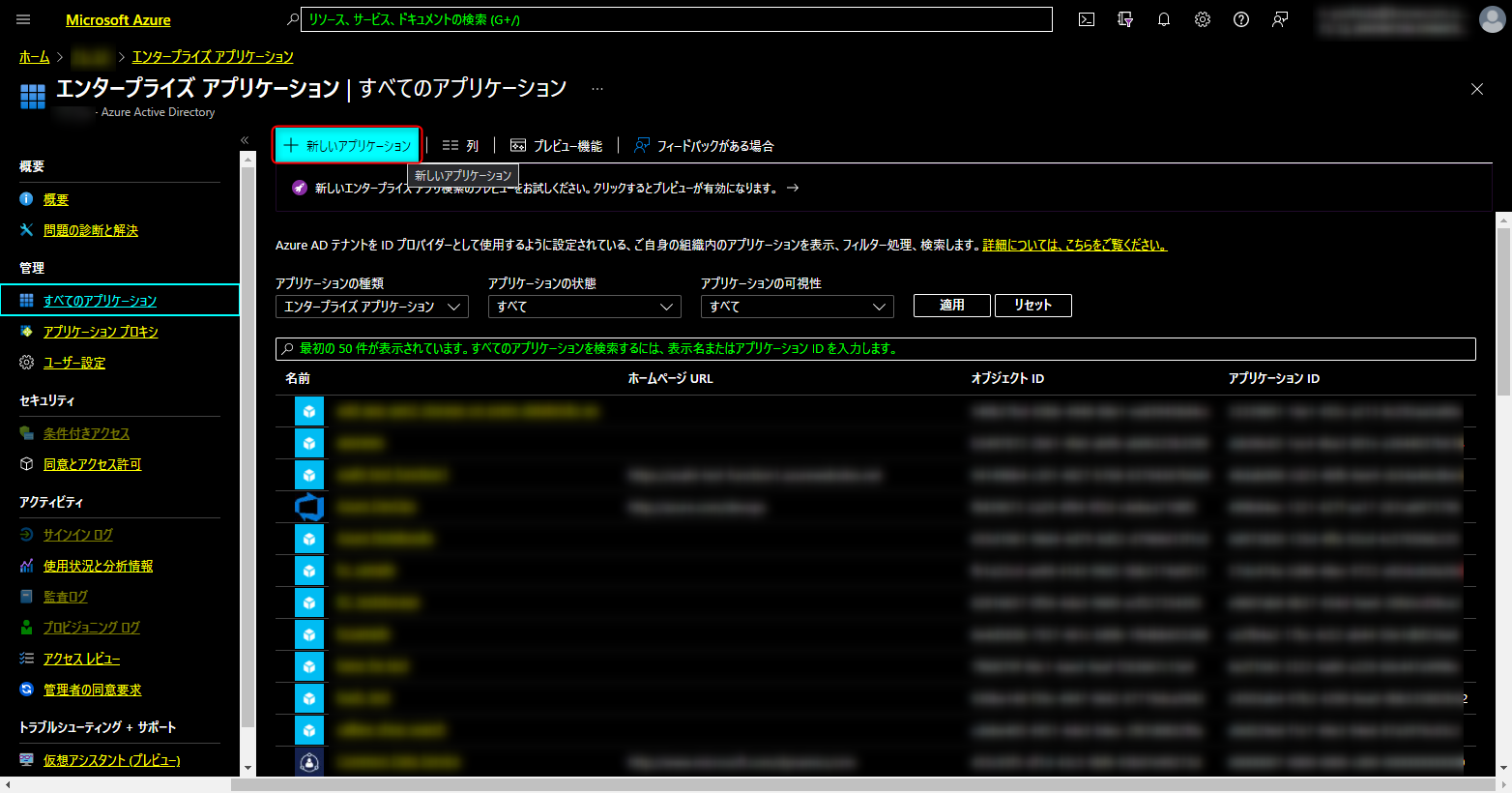This screenshot has height=793, width=1512.
Task: Open the 詳細については、こちらをご覧ください link
Action: 1075,246
